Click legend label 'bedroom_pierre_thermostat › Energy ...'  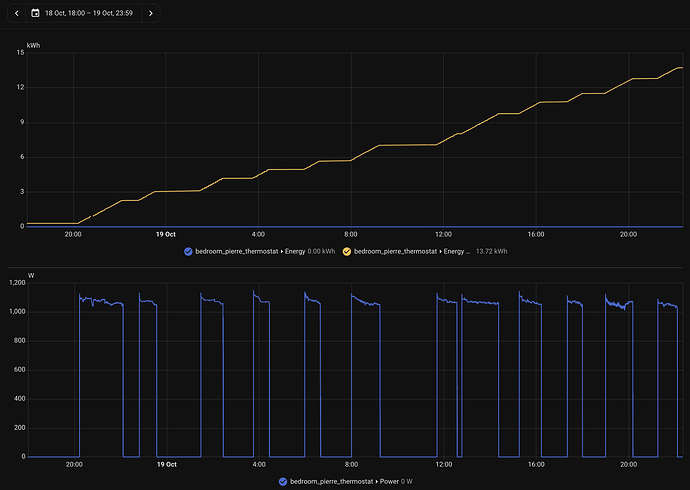click(412, 252)
